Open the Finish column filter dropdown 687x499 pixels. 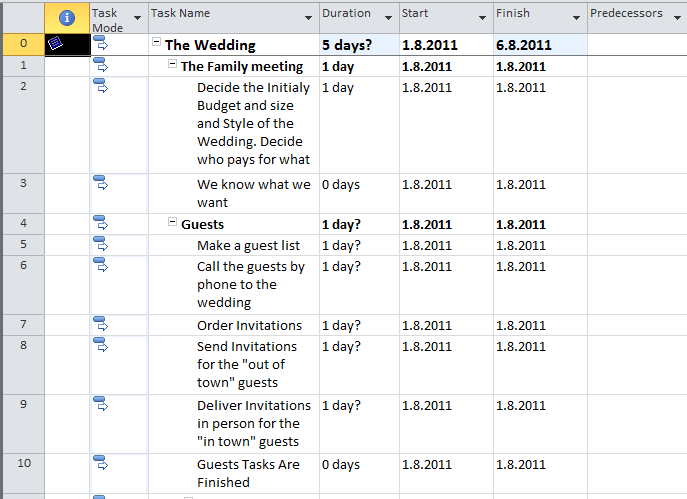click(x=576, y=18)
